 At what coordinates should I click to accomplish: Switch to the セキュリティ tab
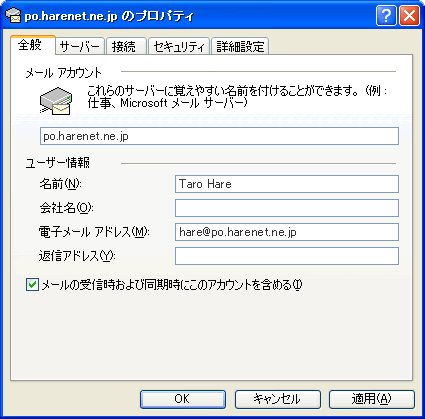coord(179,46)
